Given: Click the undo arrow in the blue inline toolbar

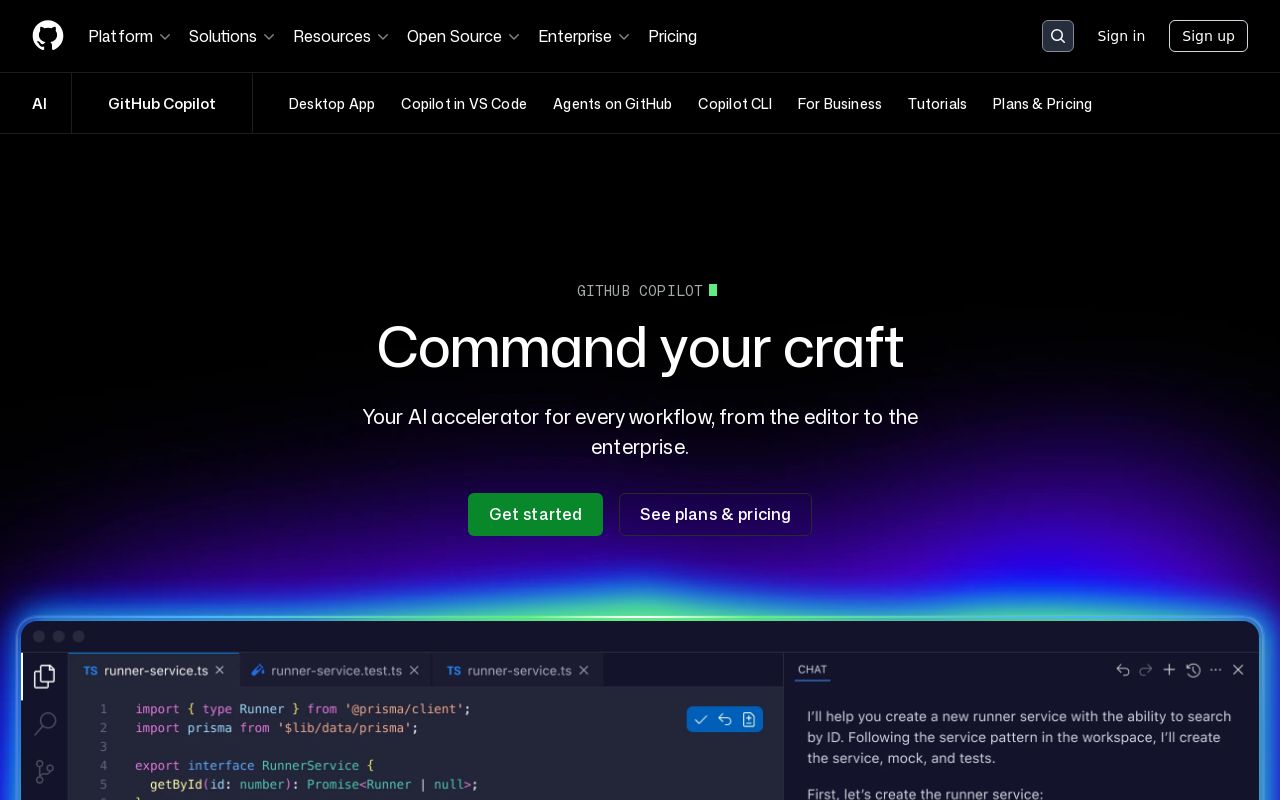Looking at the screenshot, I should pyautogui.click(x=725, y=719).
